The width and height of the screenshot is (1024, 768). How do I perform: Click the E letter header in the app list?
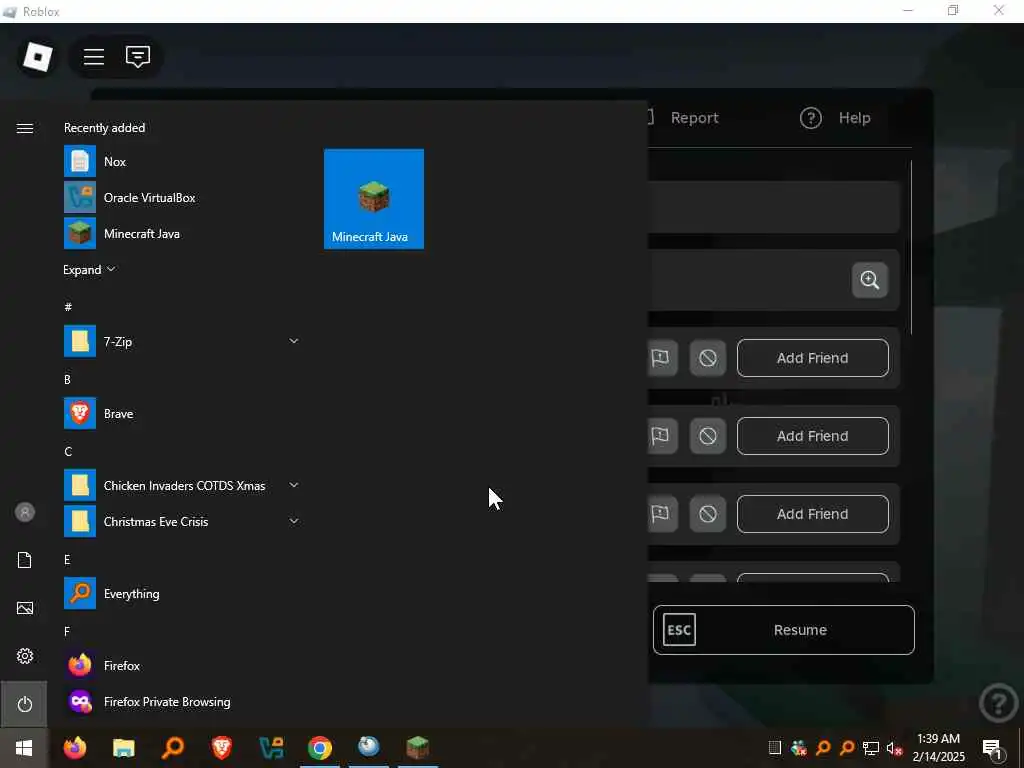[x=67, y=560]
